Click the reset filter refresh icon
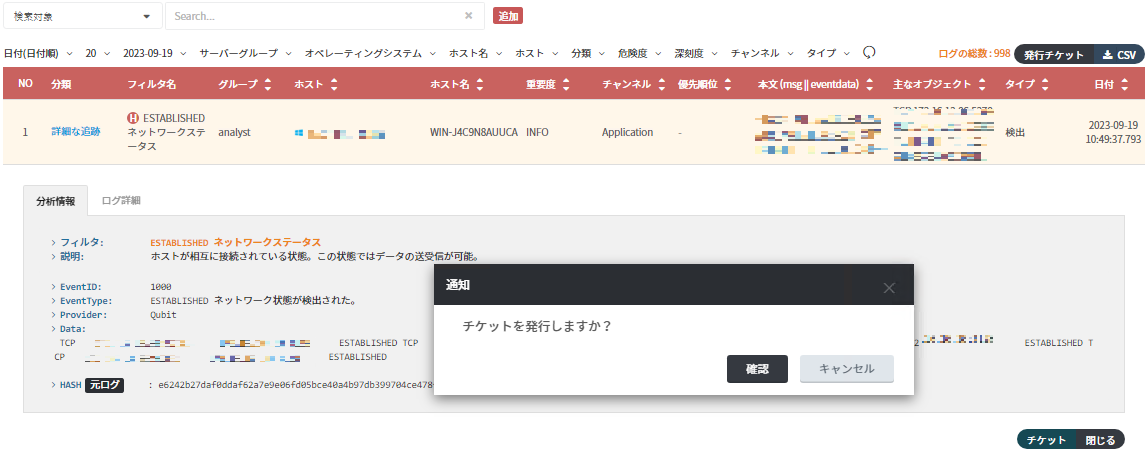The width and height of the screenshot is (1146, 454). [x=869, y=53]
